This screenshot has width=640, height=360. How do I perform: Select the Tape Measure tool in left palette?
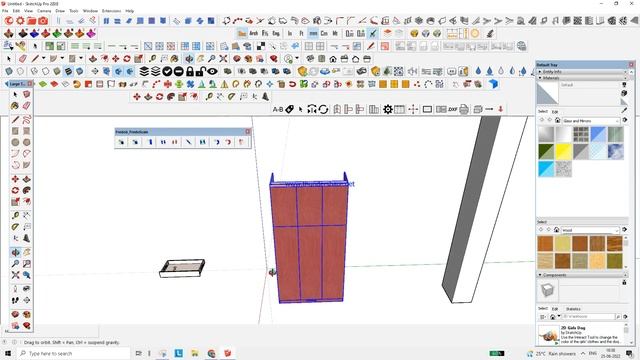coord(15,215)
